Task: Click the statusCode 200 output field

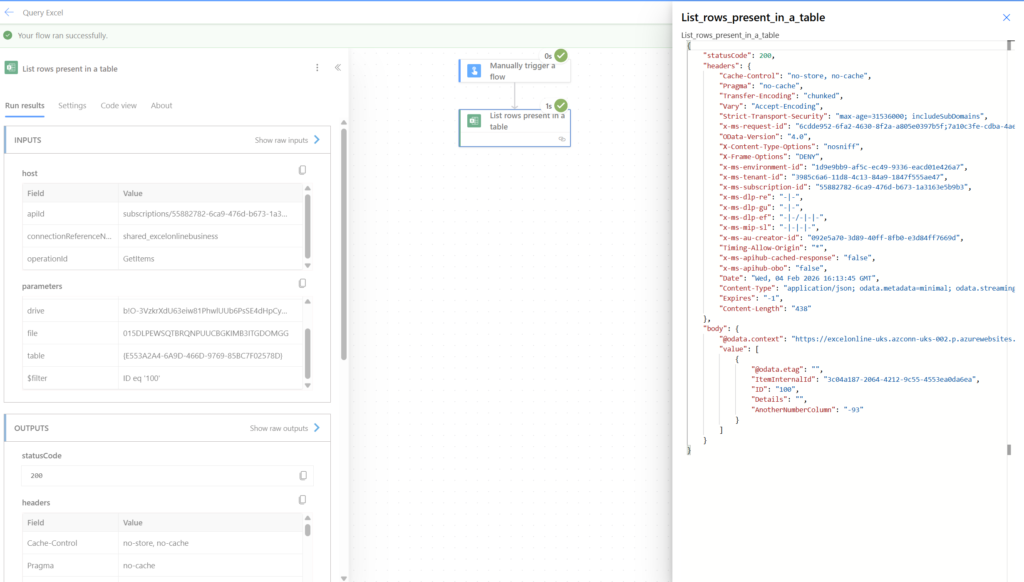Action: point(167,476)
